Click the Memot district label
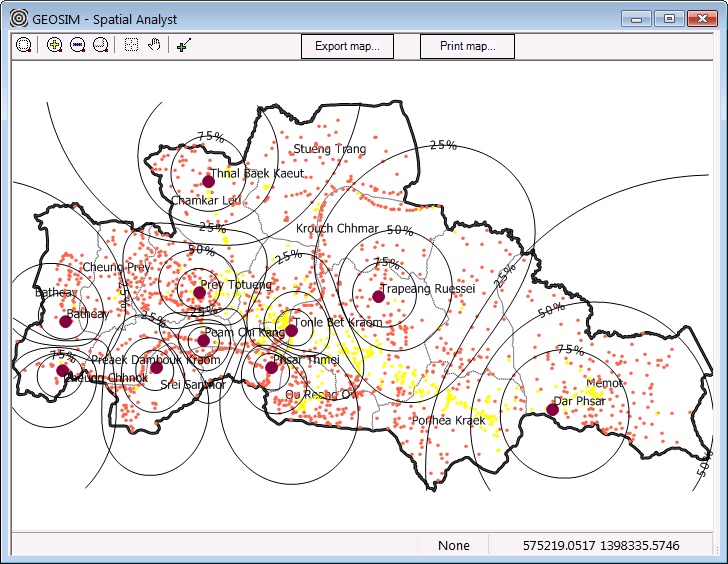This screenshot has width=728, height=564. (604, 383)
